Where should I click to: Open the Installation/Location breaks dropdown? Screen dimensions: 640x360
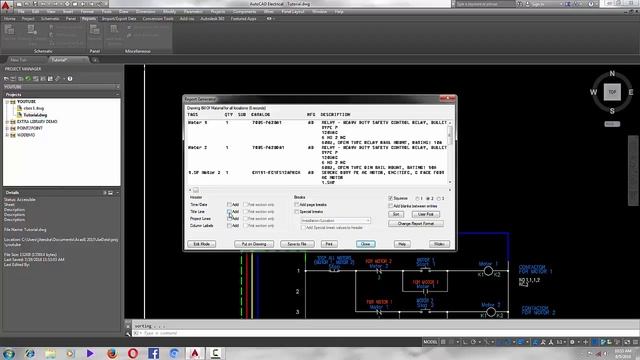335,220
